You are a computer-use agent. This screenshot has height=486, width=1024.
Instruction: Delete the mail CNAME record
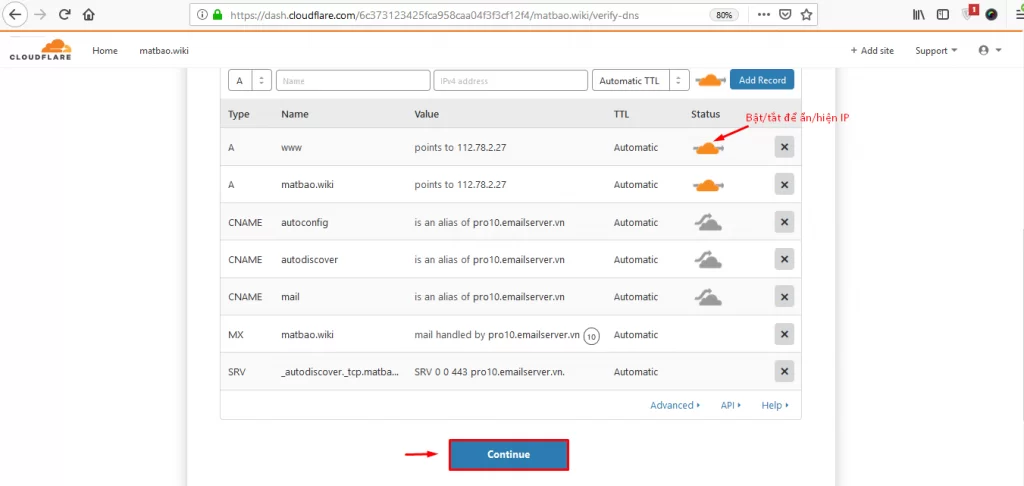pyautogui.click(x=784, y=297)
